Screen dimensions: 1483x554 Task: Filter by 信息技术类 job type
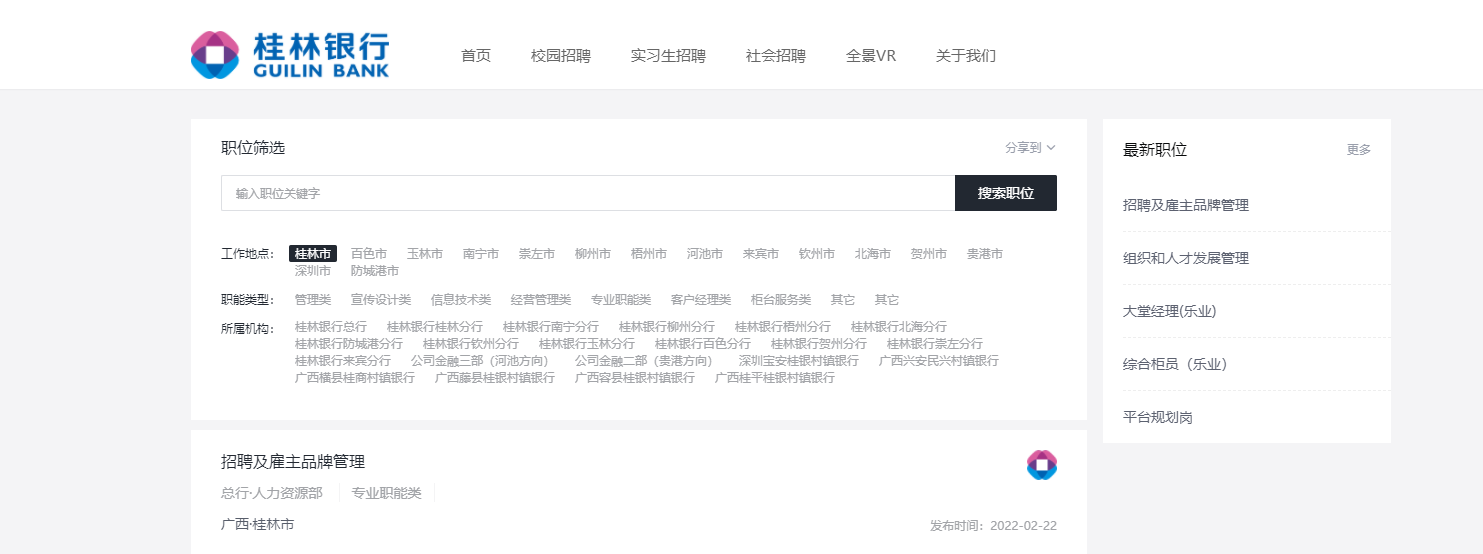[x=460, y=300]
